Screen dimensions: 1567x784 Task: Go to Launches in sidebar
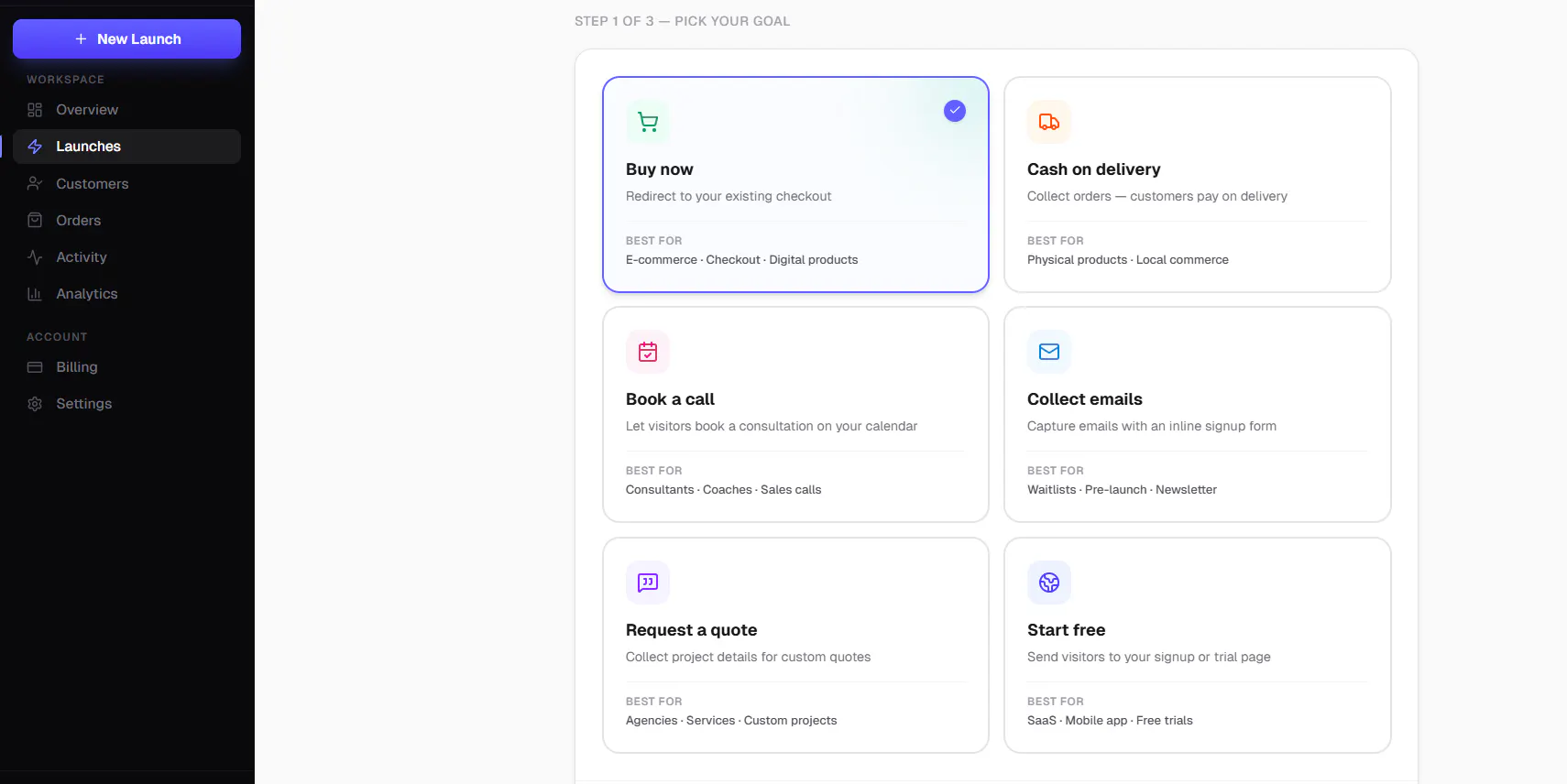click(x=126, y=147)
